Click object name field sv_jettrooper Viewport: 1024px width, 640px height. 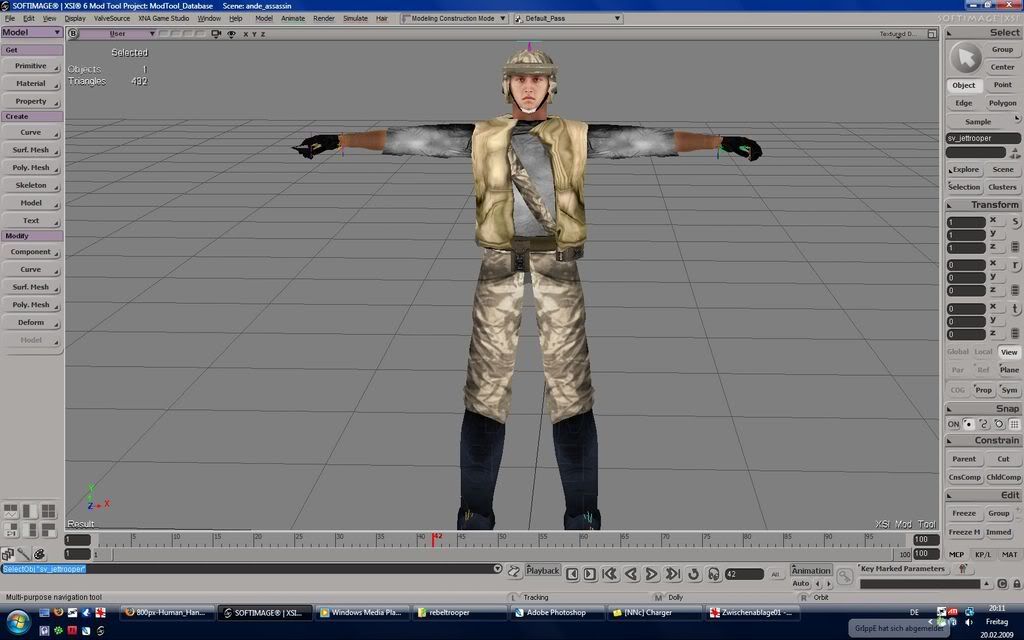[x=983, y=138]
